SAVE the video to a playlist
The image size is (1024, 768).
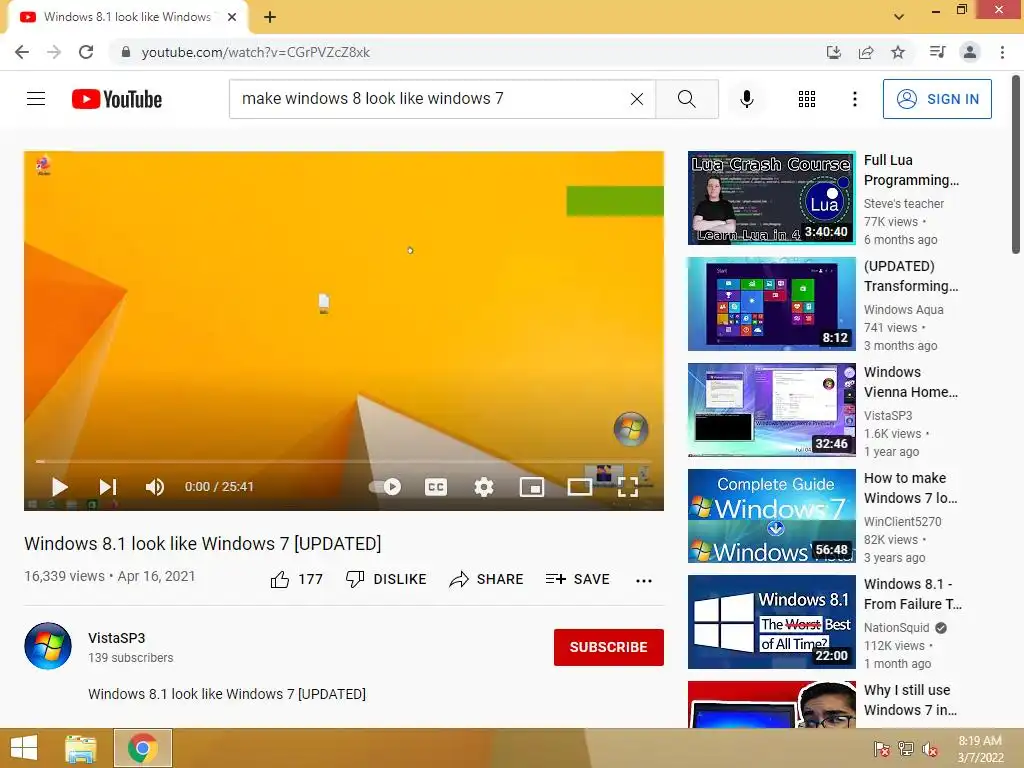coord(577,579)
